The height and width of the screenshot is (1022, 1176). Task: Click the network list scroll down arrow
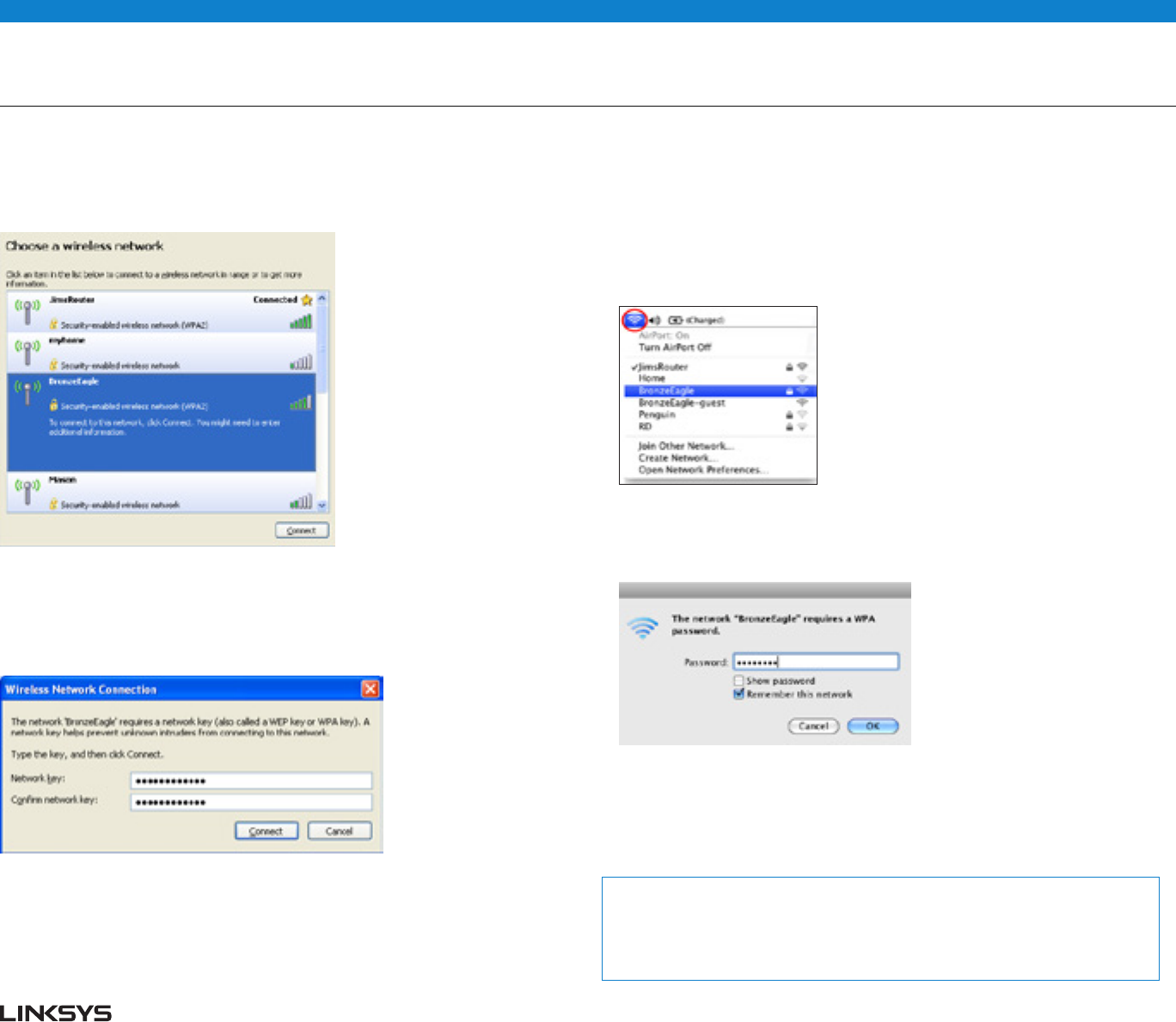tap(322, 505)
